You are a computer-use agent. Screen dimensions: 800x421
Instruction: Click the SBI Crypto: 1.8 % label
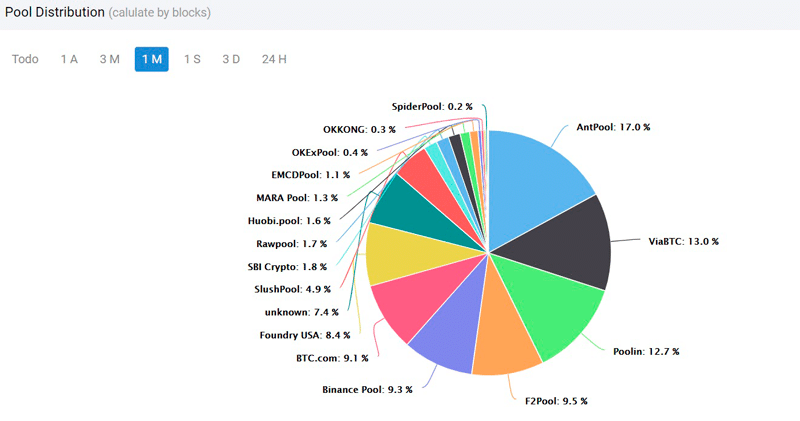coord(287,267)
